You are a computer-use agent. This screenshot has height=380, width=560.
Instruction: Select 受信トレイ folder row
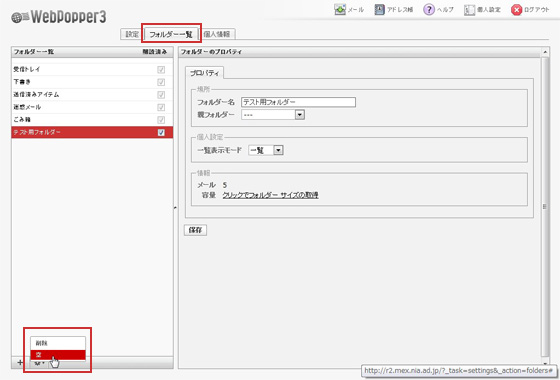[92, 70]
